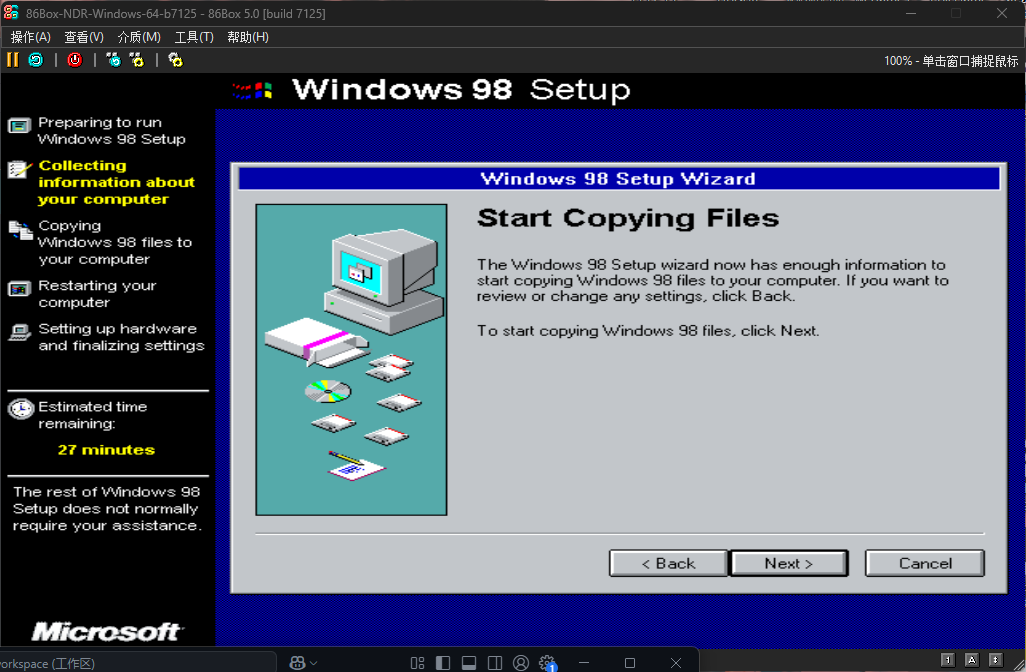Click the Copilot icon in the background window

pyautogui.click(x=297, y=663)
